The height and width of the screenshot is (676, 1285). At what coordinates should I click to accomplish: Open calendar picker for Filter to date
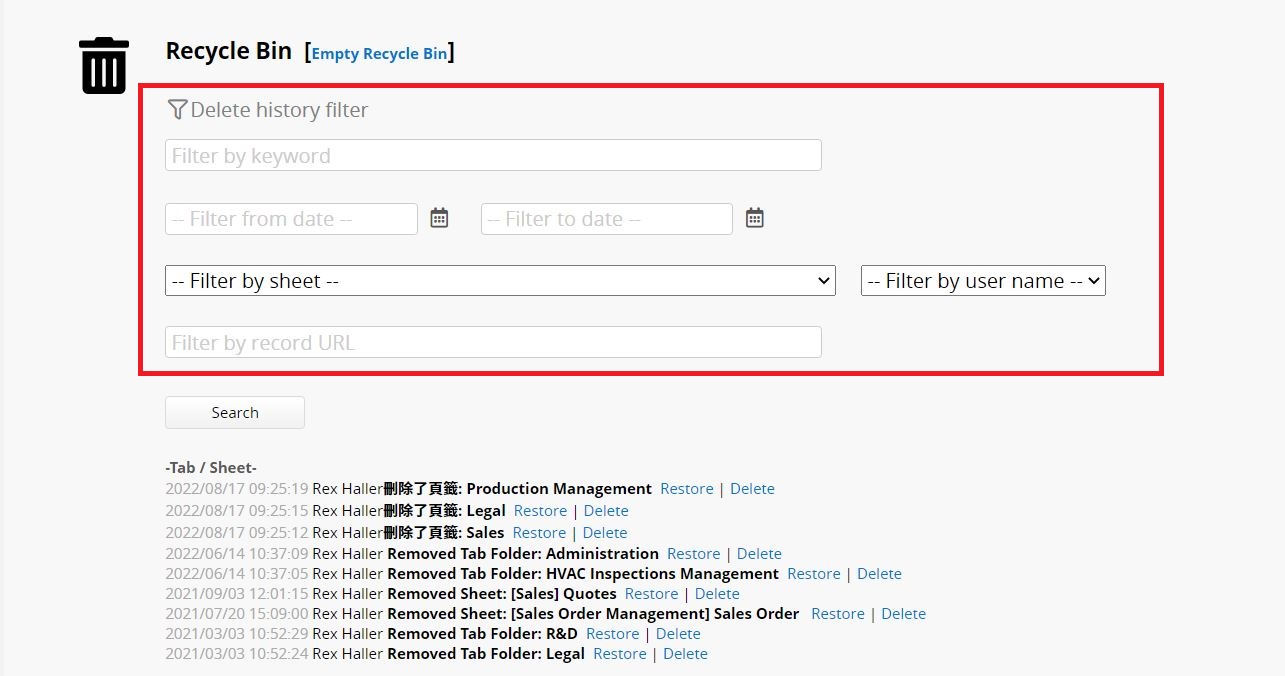(755, 218)
